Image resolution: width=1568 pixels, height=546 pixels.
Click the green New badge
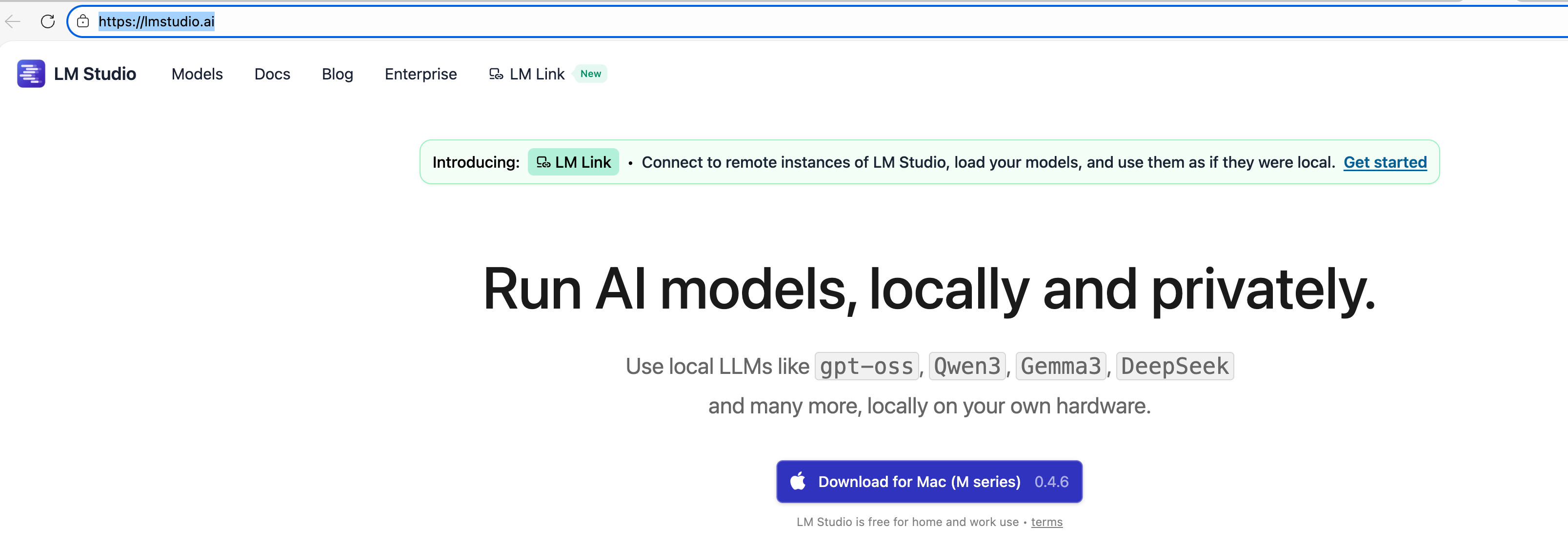click(590, 74)
